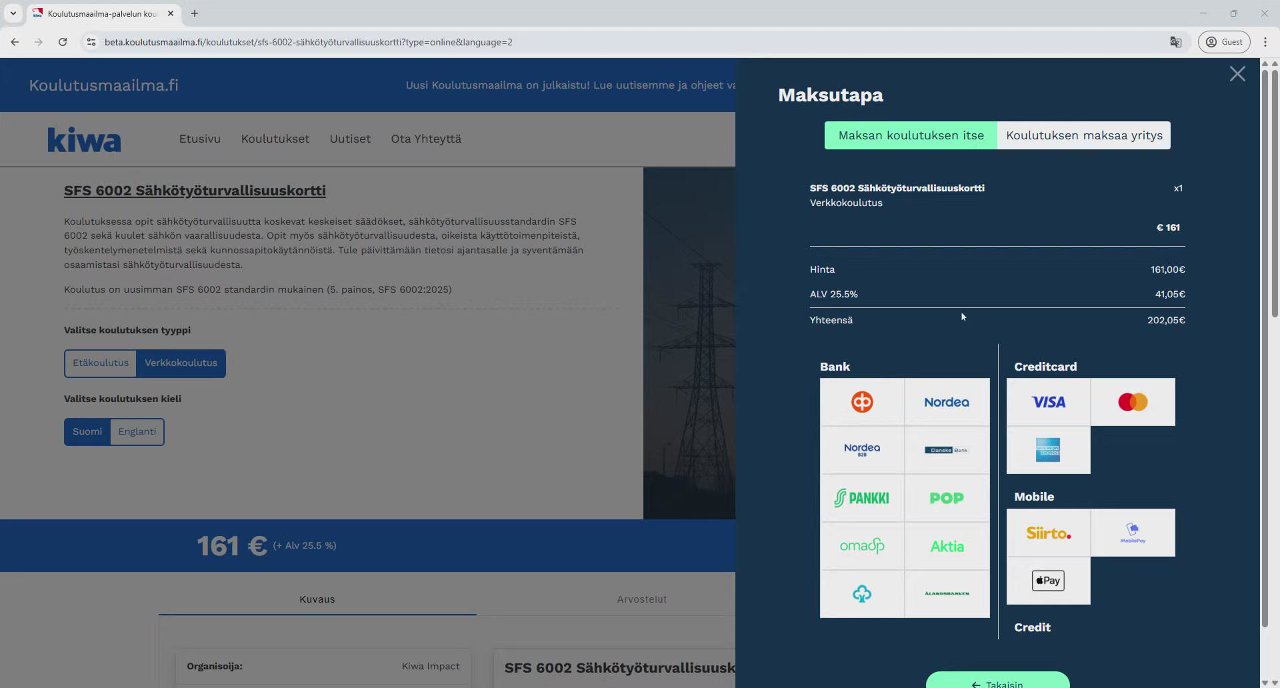The image size is (1280, 688).
Task: Pay with OP bank logo
Action: pyautogui.click(x=862, y=402)
